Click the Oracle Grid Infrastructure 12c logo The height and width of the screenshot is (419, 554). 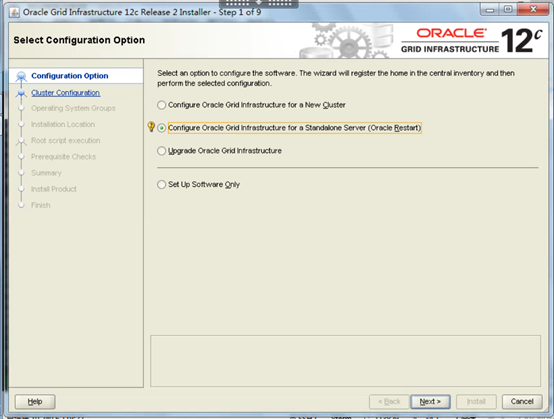click(471, 41)
